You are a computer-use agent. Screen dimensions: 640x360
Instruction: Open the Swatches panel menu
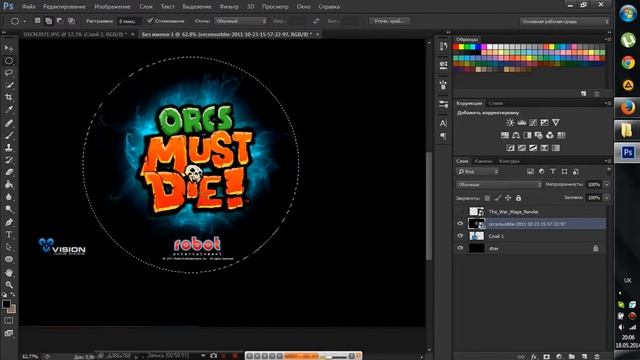tap(608, 39)
